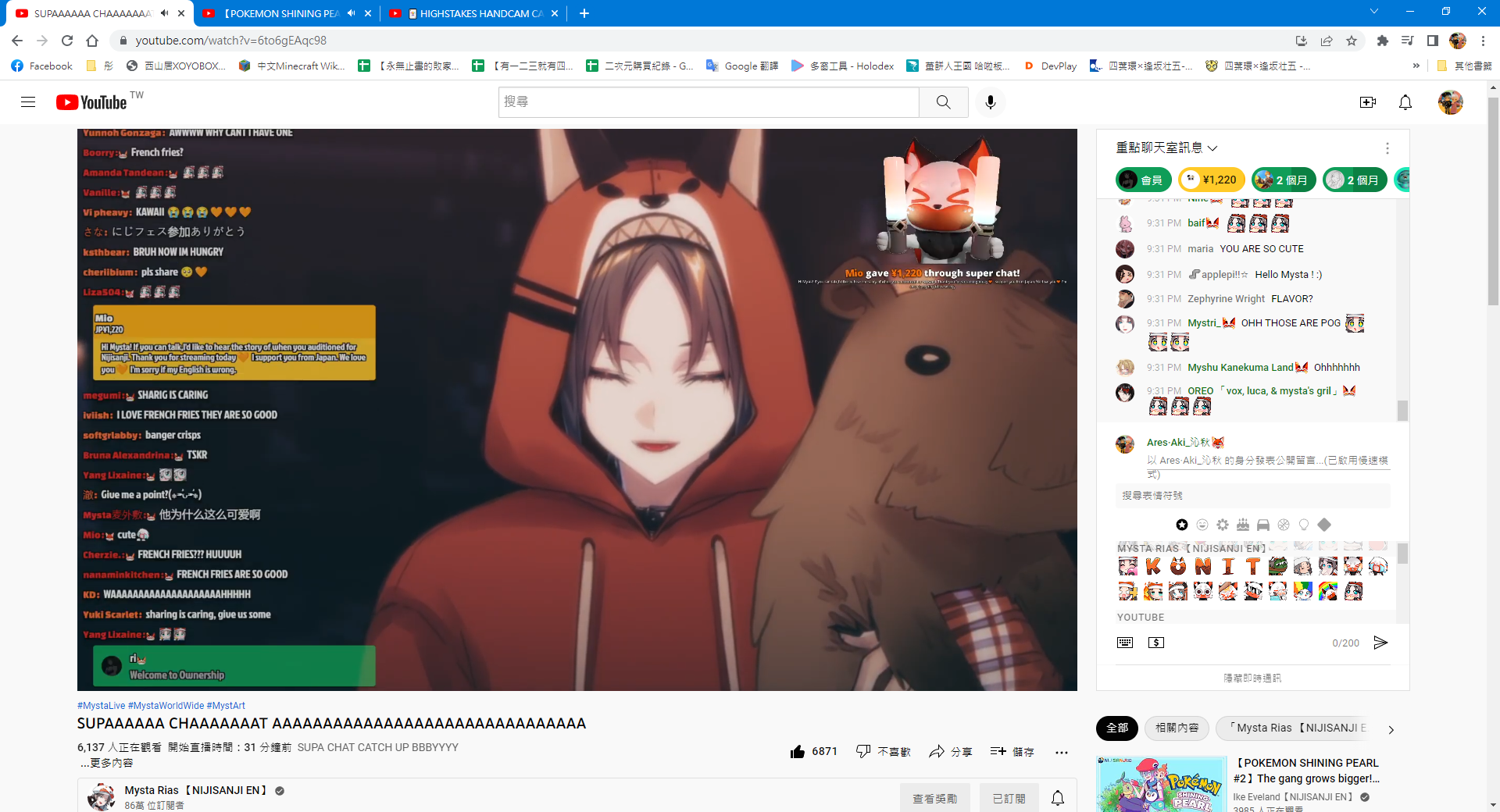The image size is (1500, 812).
Task: Show more bookmarks with double chevron
Action: [x=1416, y=66]
